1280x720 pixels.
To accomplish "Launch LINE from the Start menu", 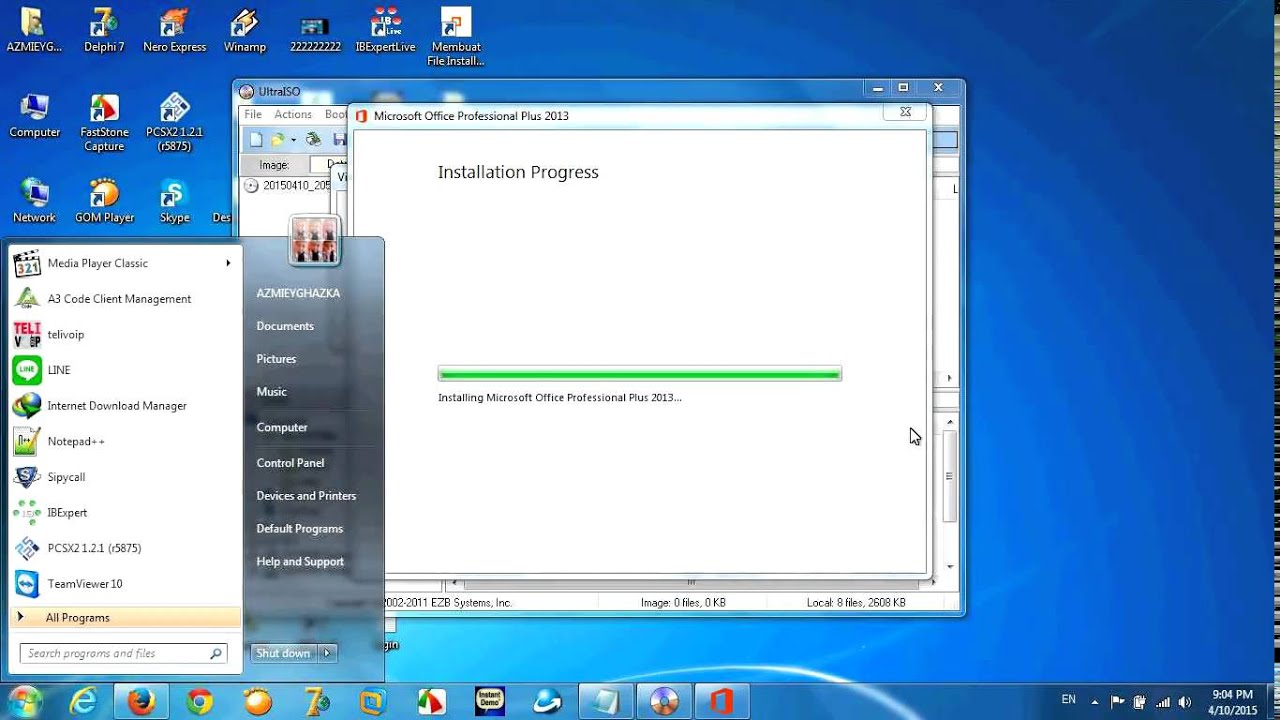I will click(x=124, y=370).
